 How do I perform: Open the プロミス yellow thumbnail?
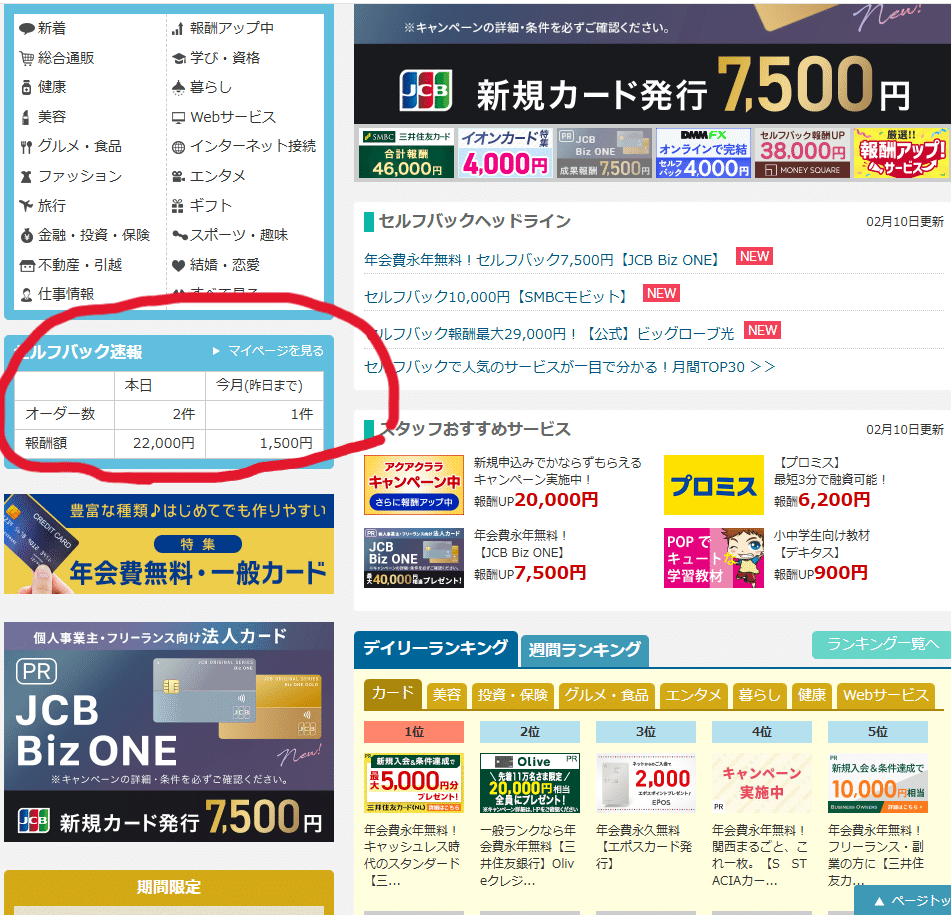(714, 485)
